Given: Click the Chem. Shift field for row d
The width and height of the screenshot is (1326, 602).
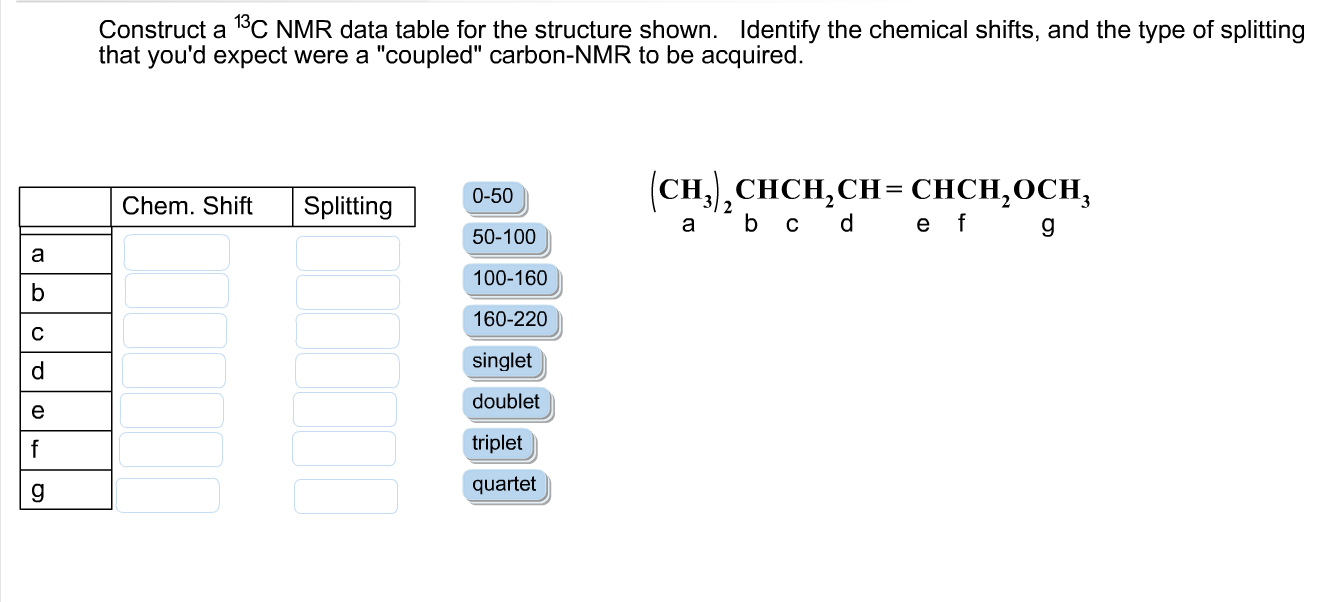Looking at the screenshot, I should (x=173, y=370).
